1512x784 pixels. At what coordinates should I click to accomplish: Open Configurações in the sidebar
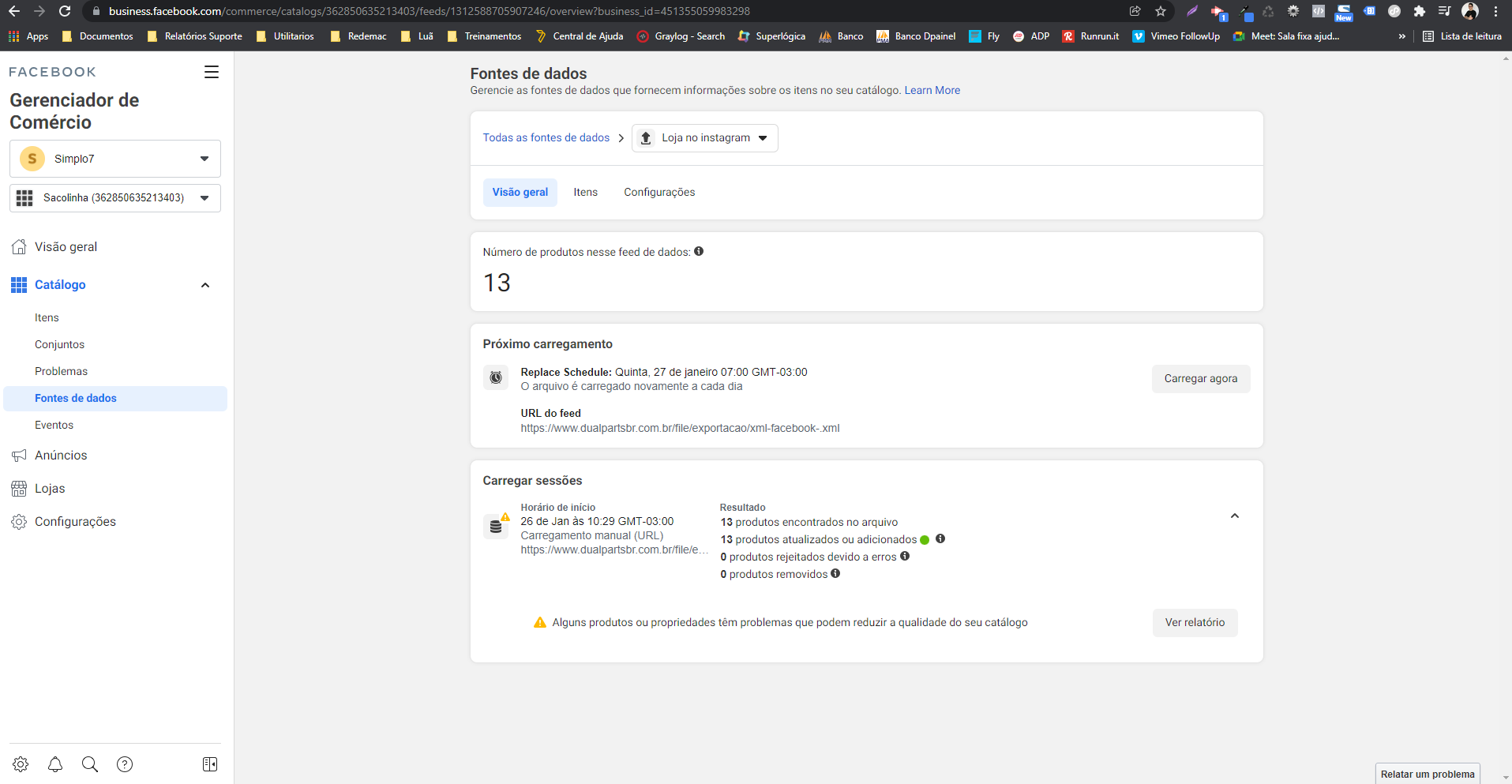coord(115,522)
